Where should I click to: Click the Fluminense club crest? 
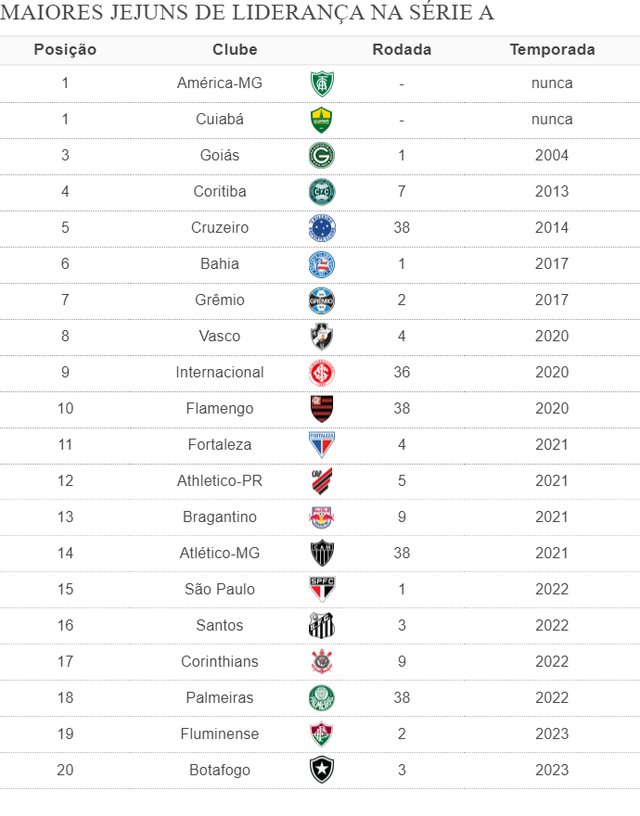coord(322,734)
